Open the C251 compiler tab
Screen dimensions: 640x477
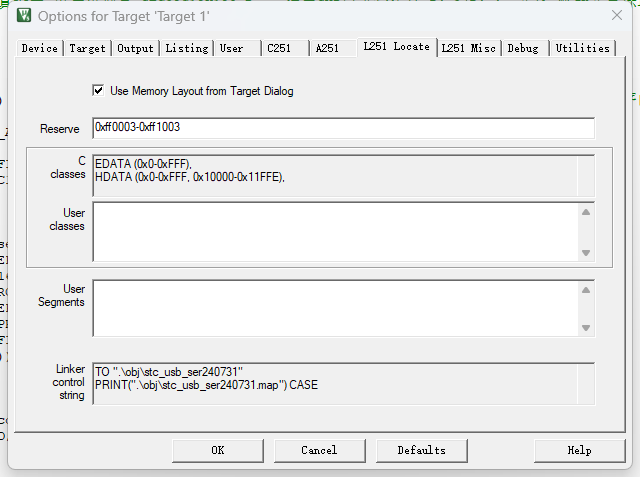279,48
